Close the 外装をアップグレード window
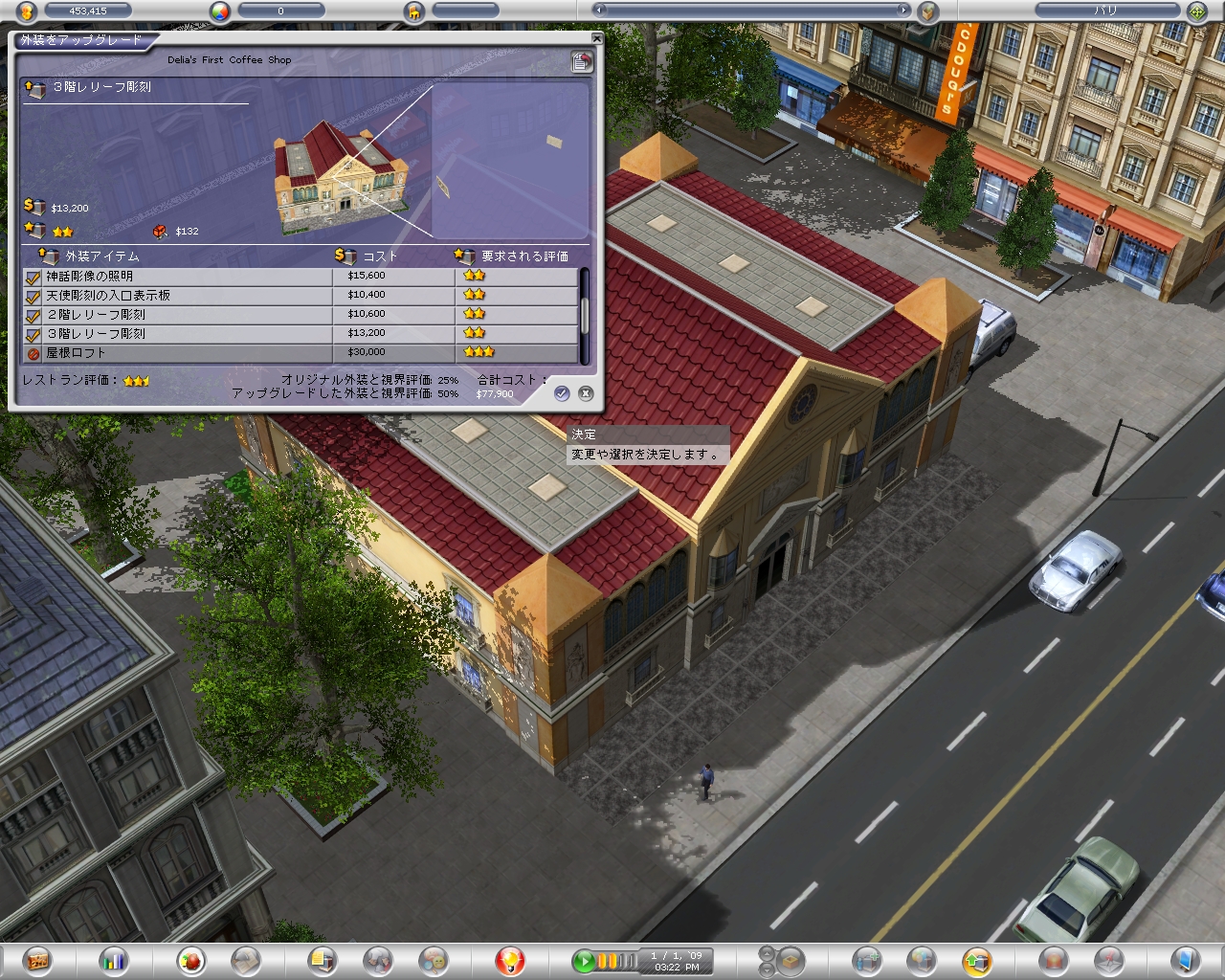 point(596,39)
